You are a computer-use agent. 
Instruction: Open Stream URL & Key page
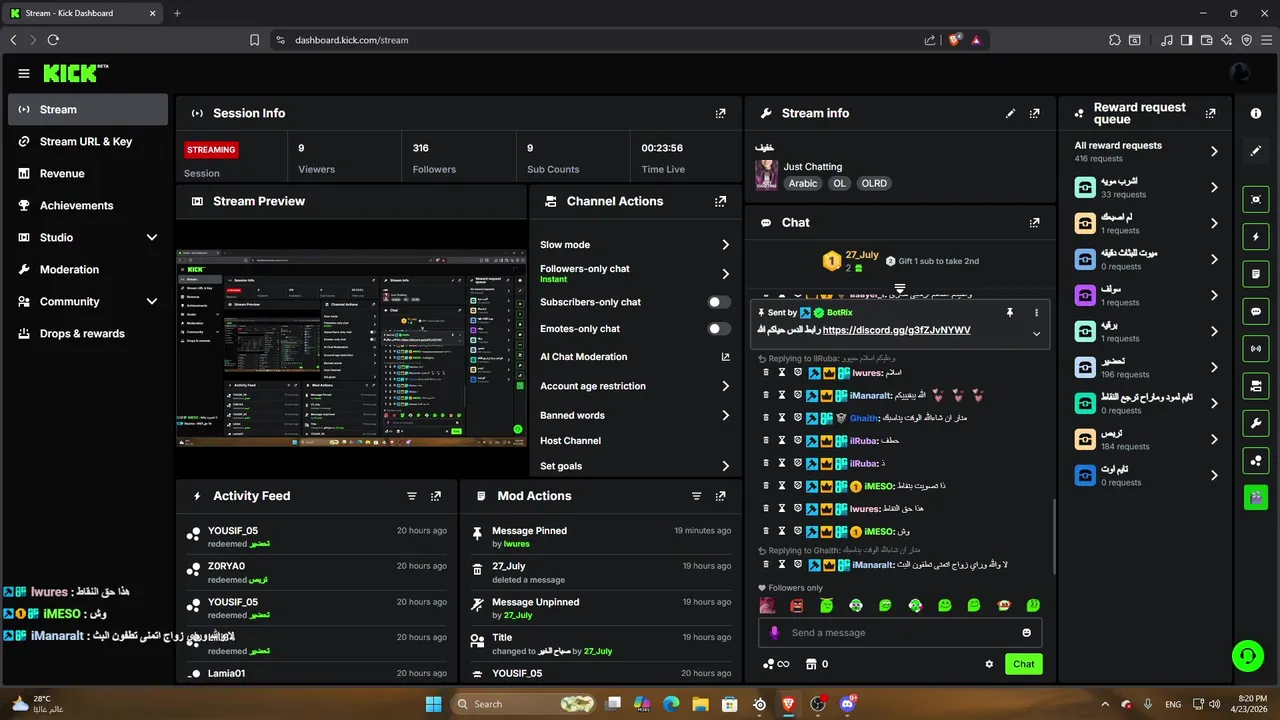coord(88,142)
